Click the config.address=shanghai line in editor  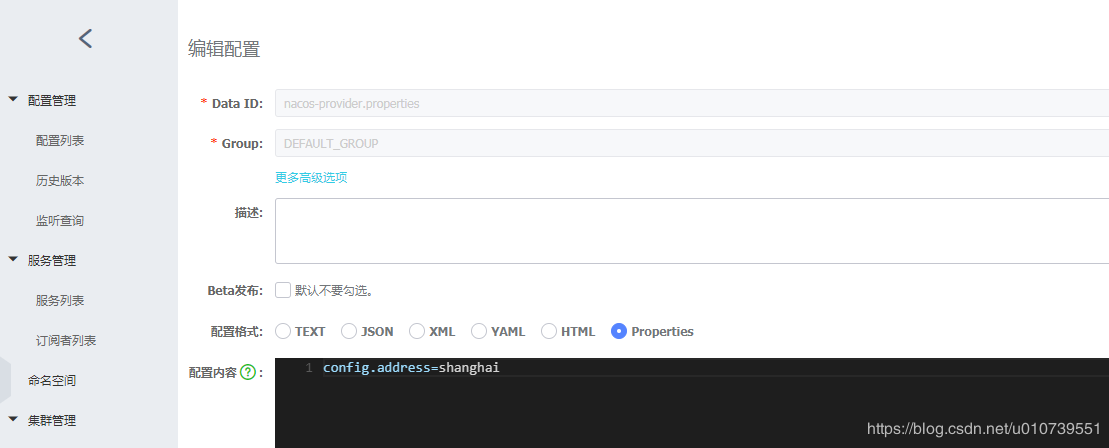(411, 367)
